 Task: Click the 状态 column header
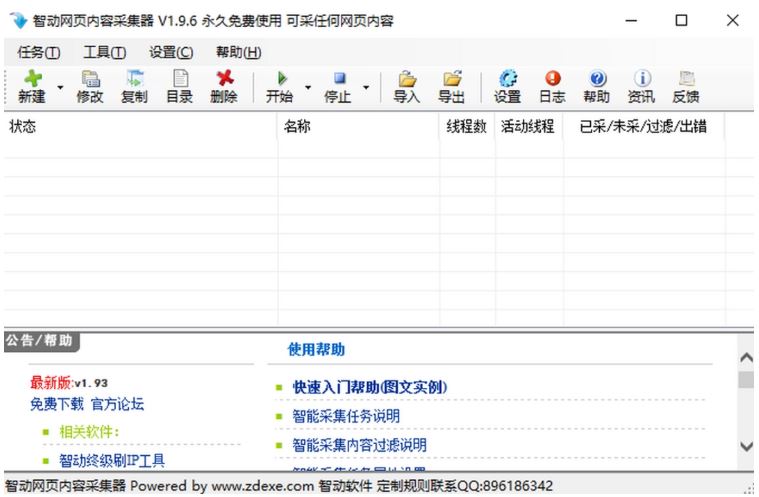140,127
